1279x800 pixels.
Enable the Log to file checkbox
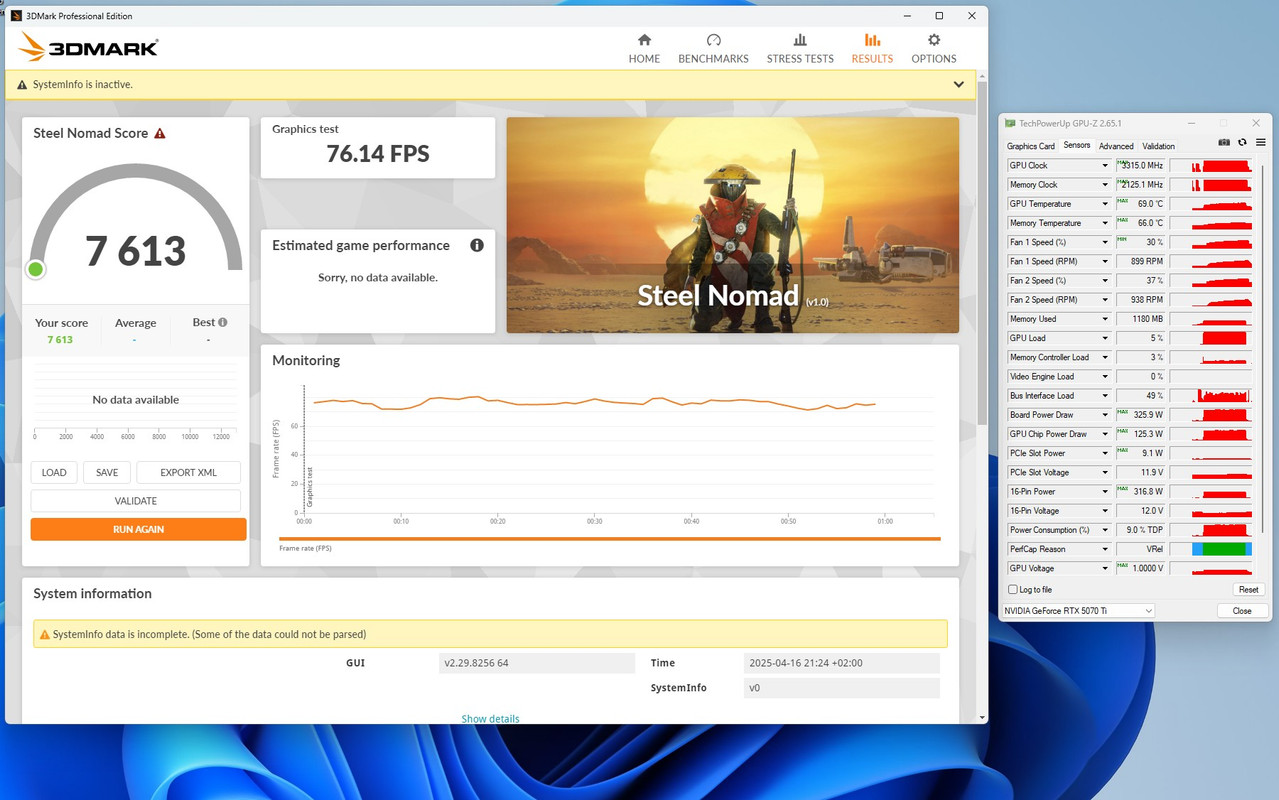pyautogui.click(x=1013, y=590)
